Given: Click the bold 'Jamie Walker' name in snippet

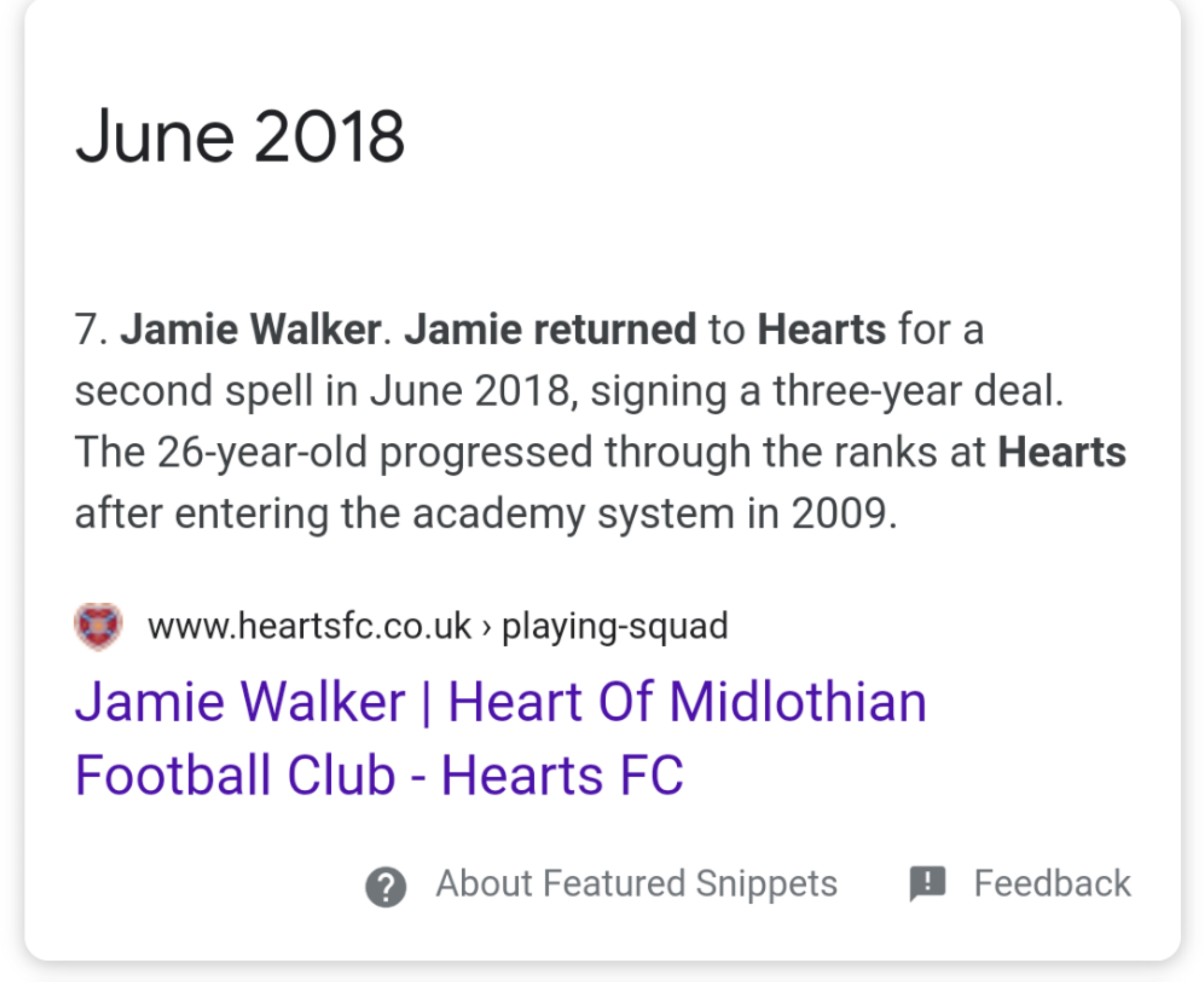Looking at the screenshot, I should click(251, 329).
